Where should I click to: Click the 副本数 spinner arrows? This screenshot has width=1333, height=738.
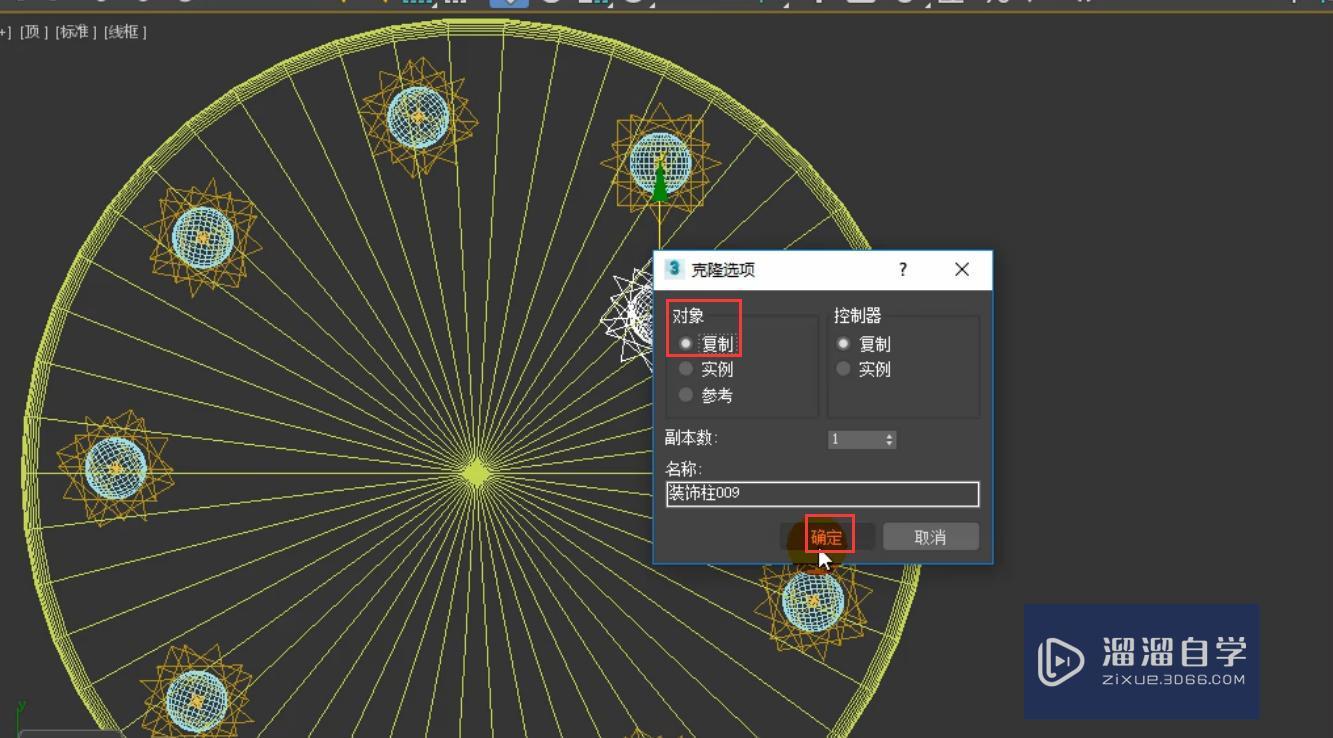890,439
